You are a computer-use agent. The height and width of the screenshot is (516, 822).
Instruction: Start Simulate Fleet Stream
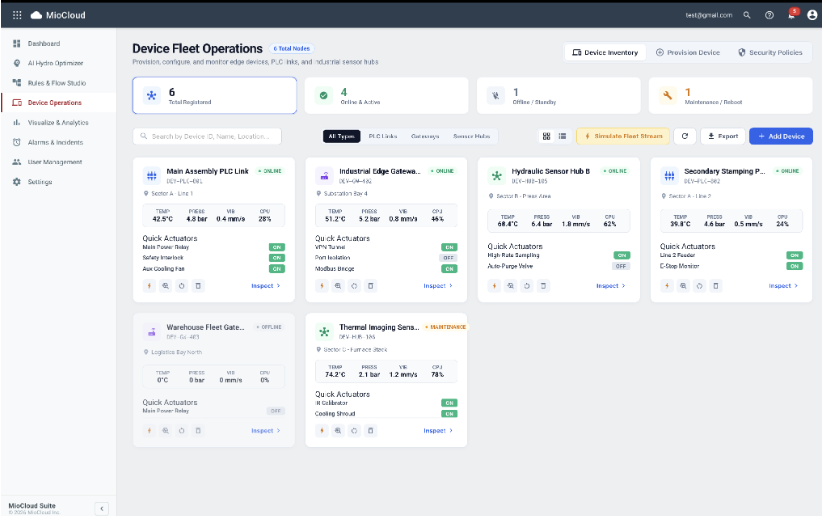(623, 136)
